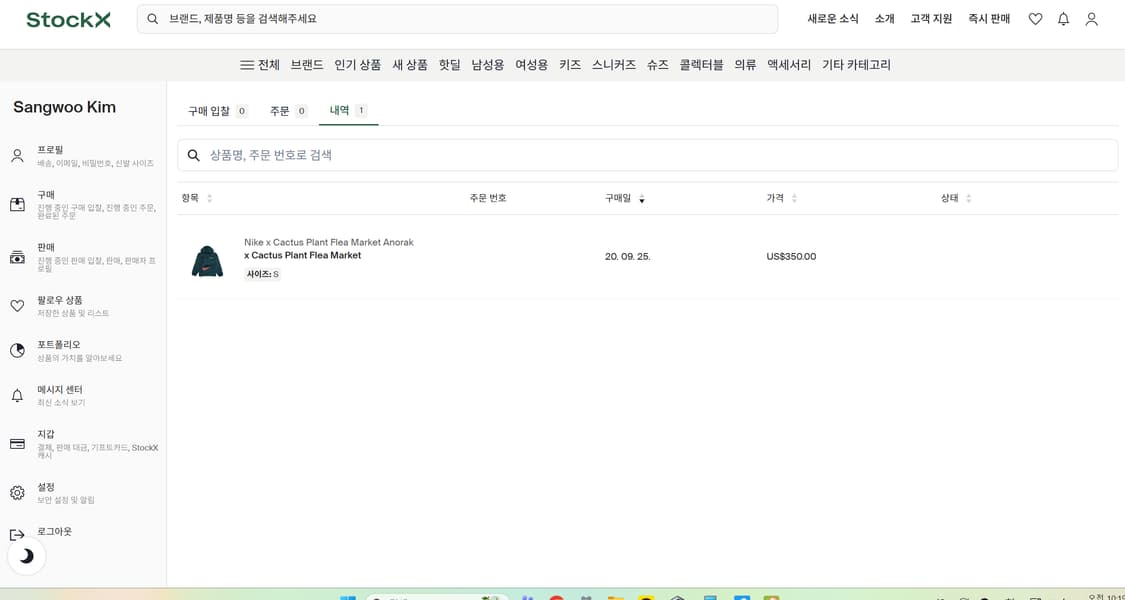Screen dimensions: 1125x600
Task: Open 메시지 센터 via the sidebar bell icon
Action: click(17, 395)
